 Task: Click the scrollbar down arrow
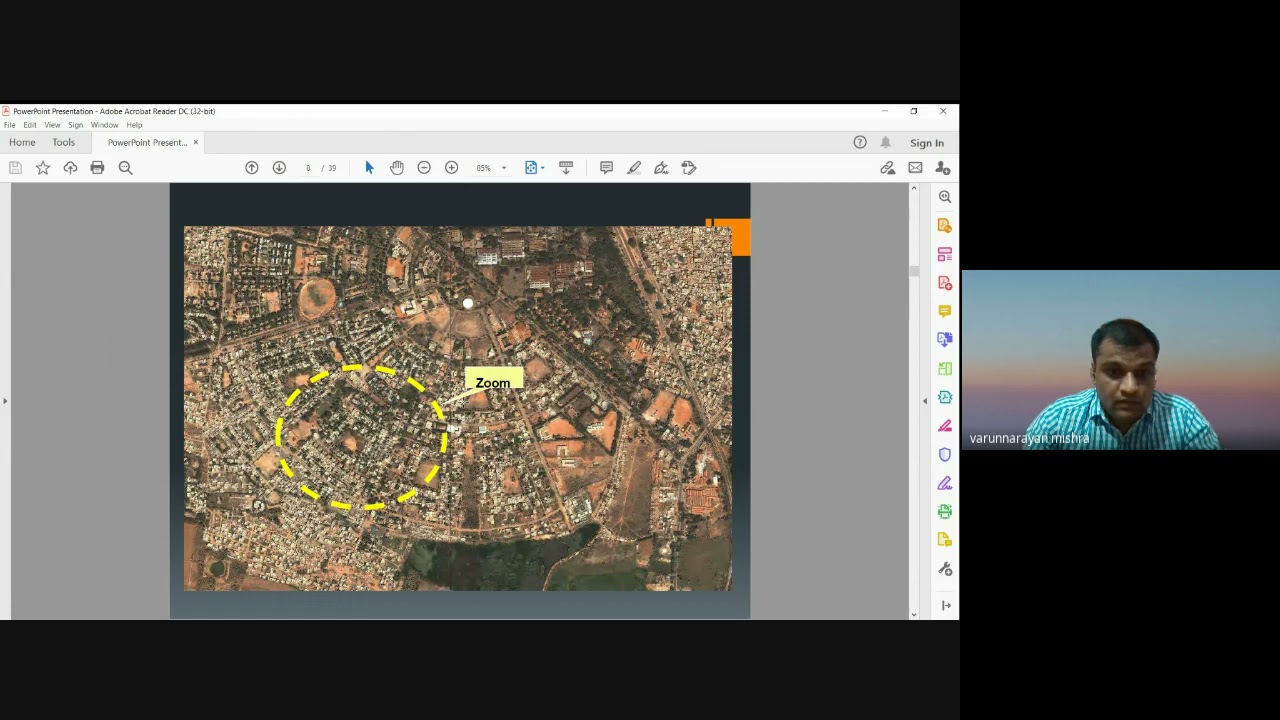click(913, 614)
